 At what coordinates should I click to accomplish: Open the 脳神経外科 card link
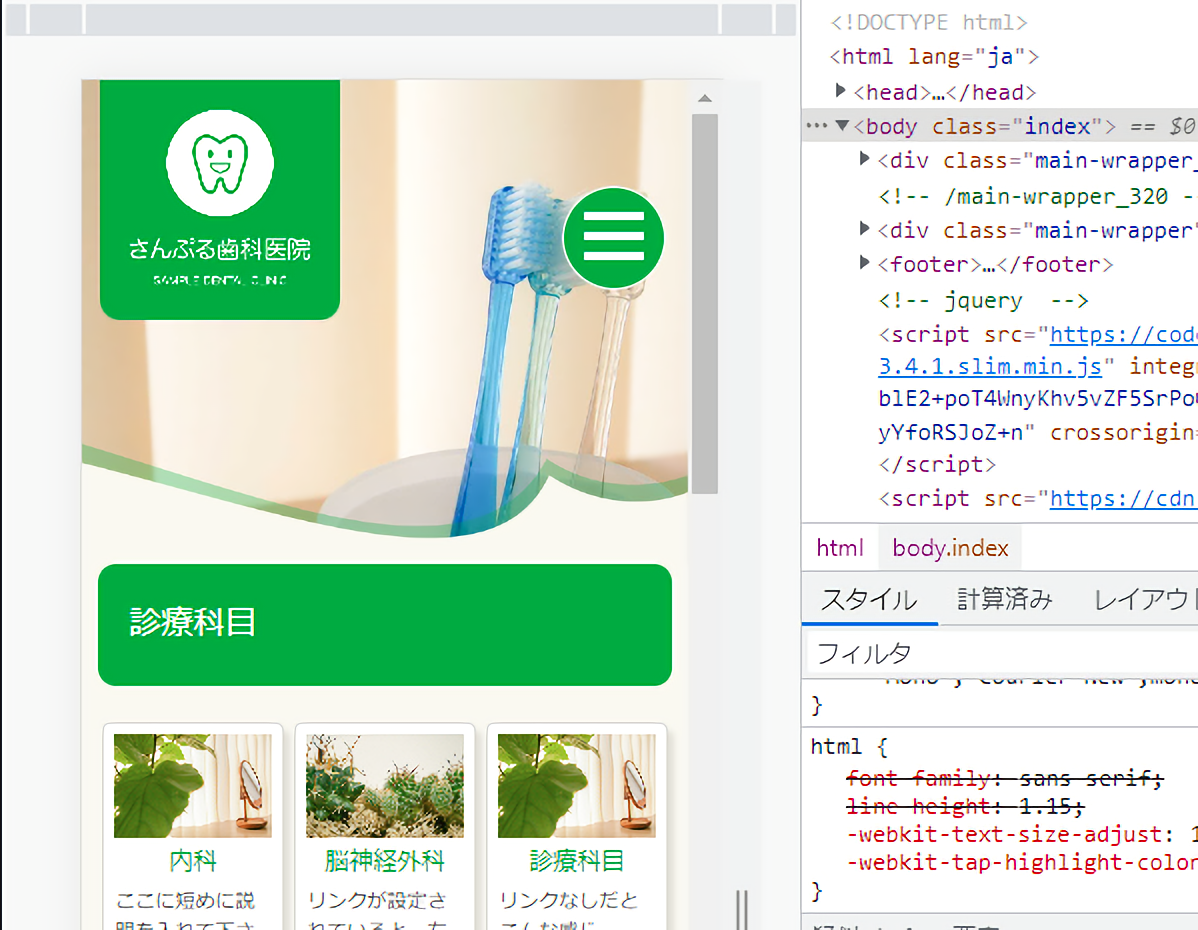click(385, 860)
